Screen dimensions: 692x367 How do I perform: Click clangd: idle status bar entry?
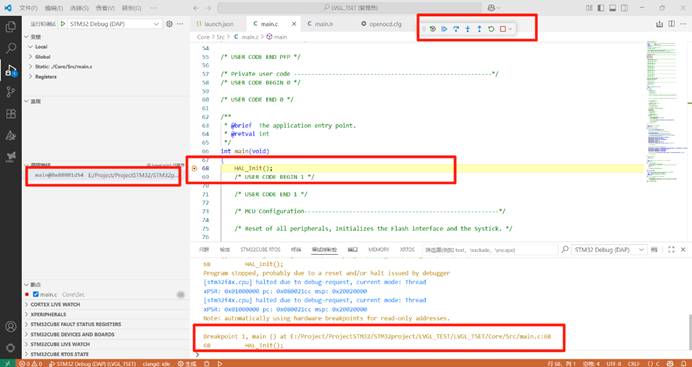coord(156,364)
